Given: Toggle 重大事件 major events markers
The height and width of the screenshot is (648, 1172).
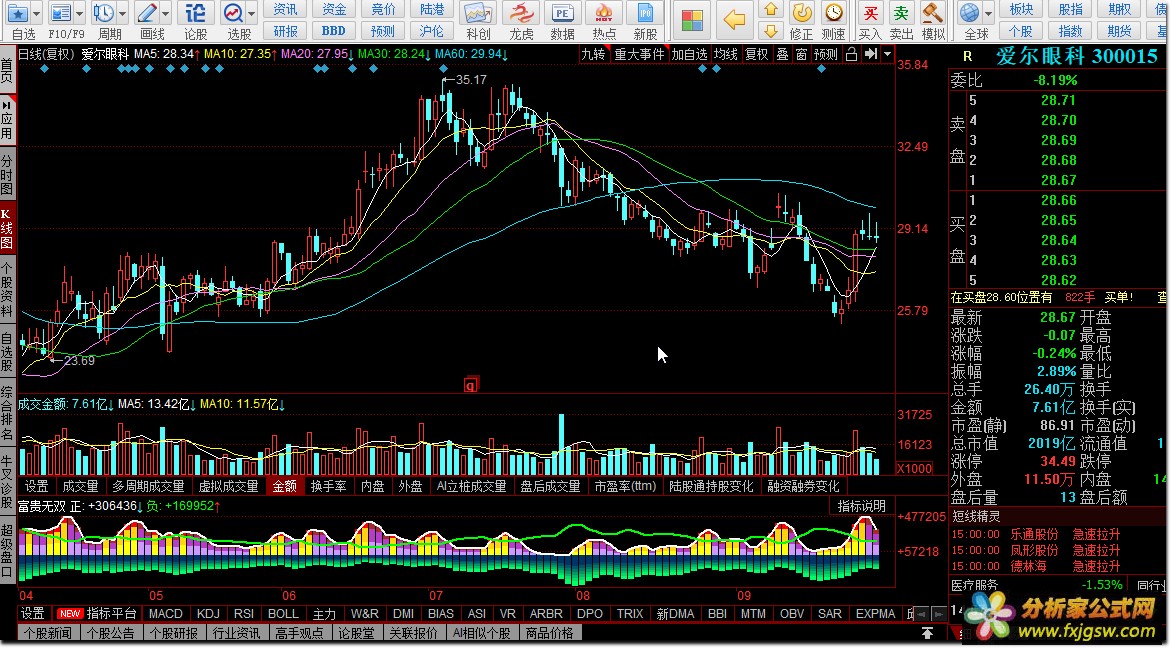Looking at the screenshot, I should coord(639,55).
